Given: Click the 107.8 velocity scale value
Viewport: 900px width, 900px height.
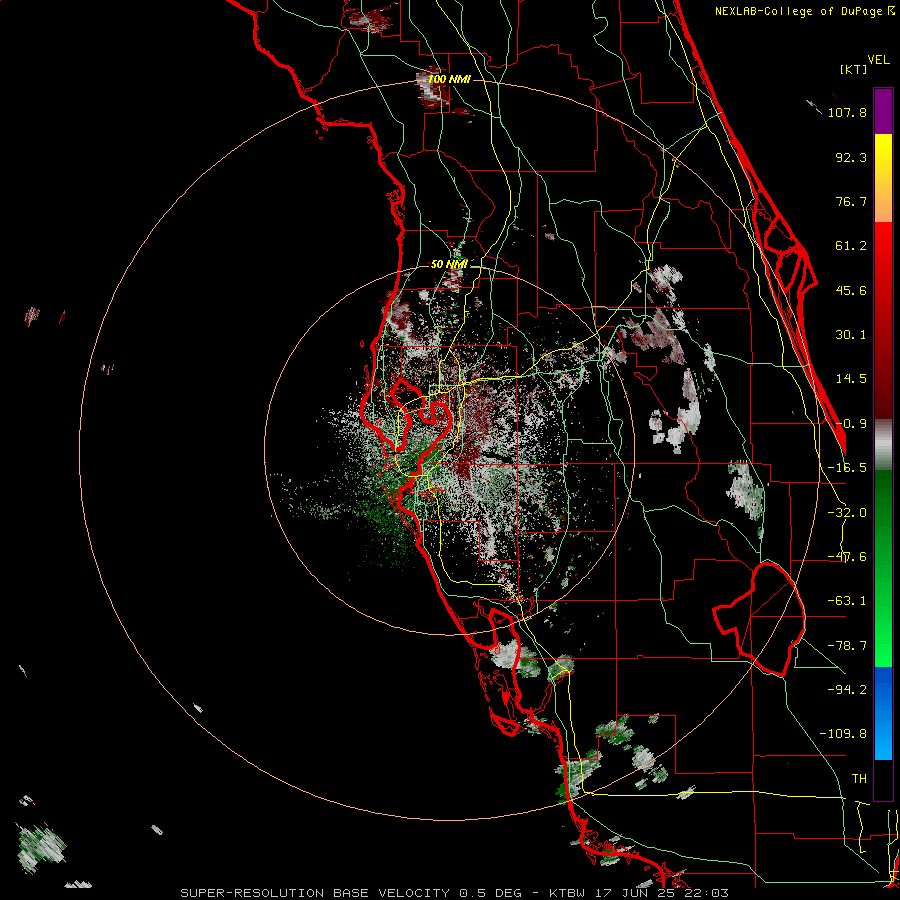Looking at the screenshot, I should pyautogui.click(x=847, y=112).
